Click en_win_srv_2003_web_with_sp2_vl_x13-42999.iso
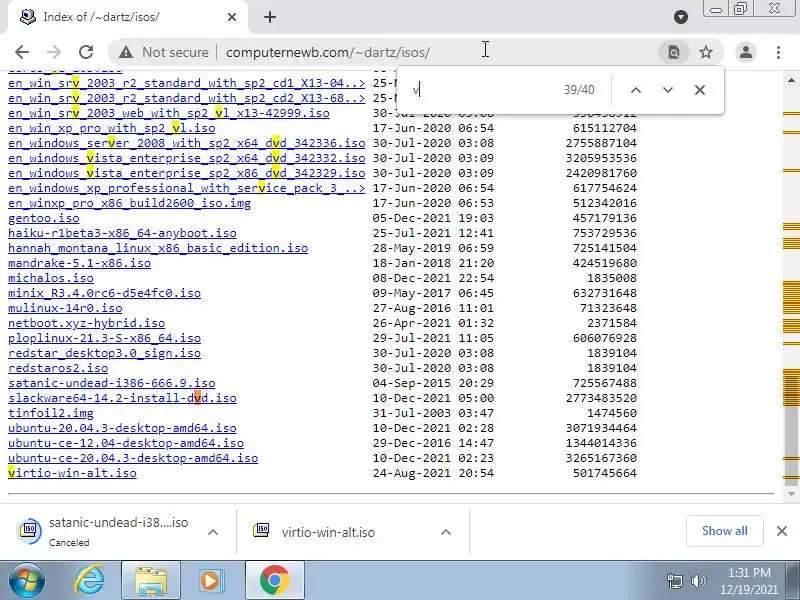 click(x=169, y=113)
